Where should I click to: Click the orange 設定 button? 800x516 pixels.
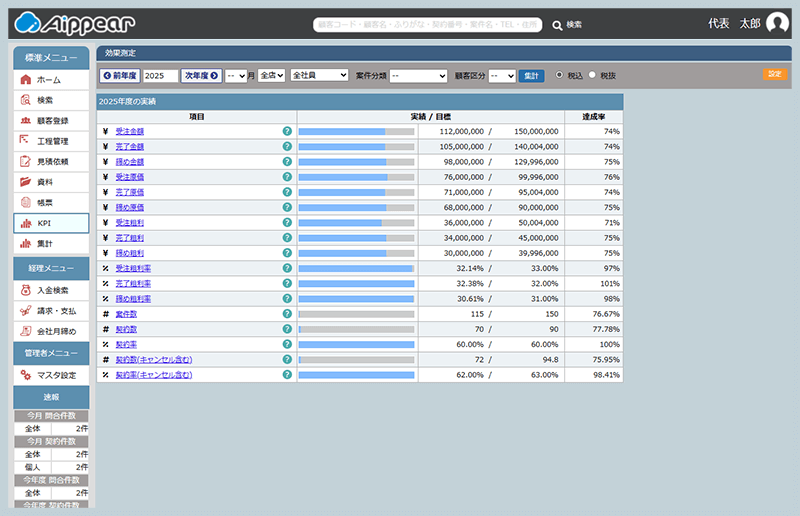pyautogui.click(x=774, y=74)
